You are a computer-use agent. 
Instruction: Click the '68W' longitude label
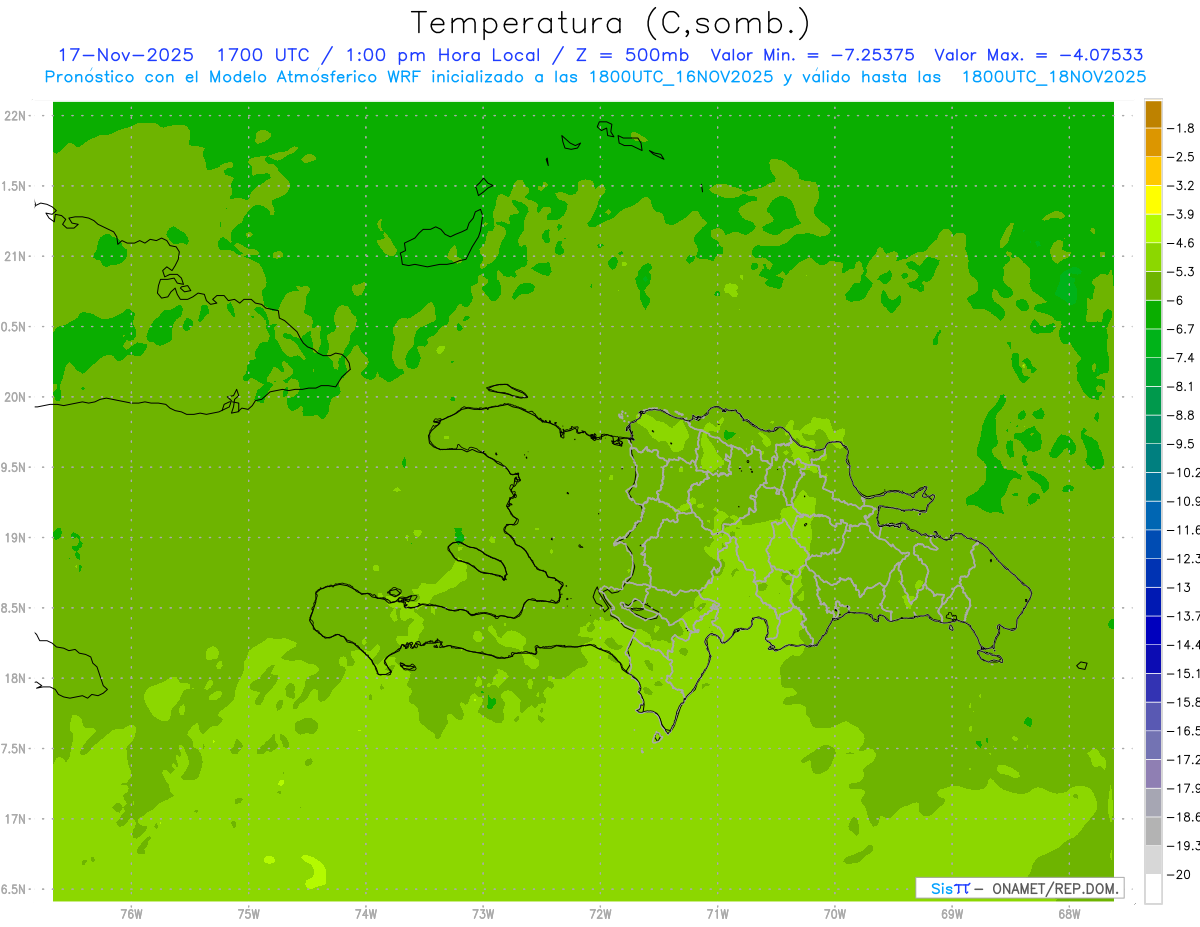(x=1069, y=914)
